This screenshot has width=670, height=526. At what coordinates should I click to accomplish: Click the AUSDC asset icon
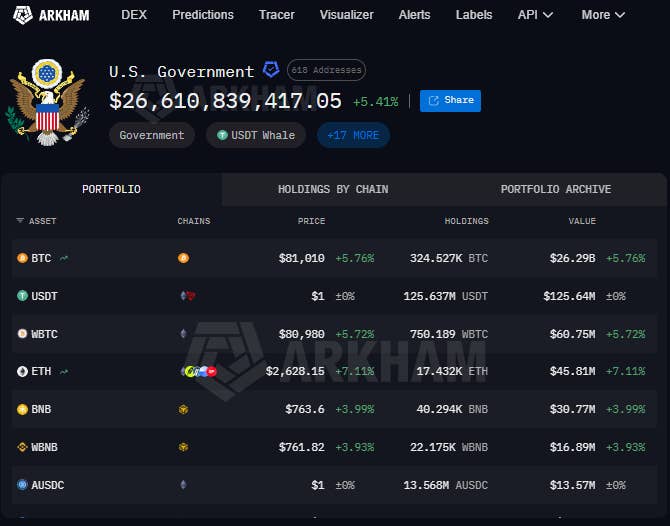pos(22,485)
